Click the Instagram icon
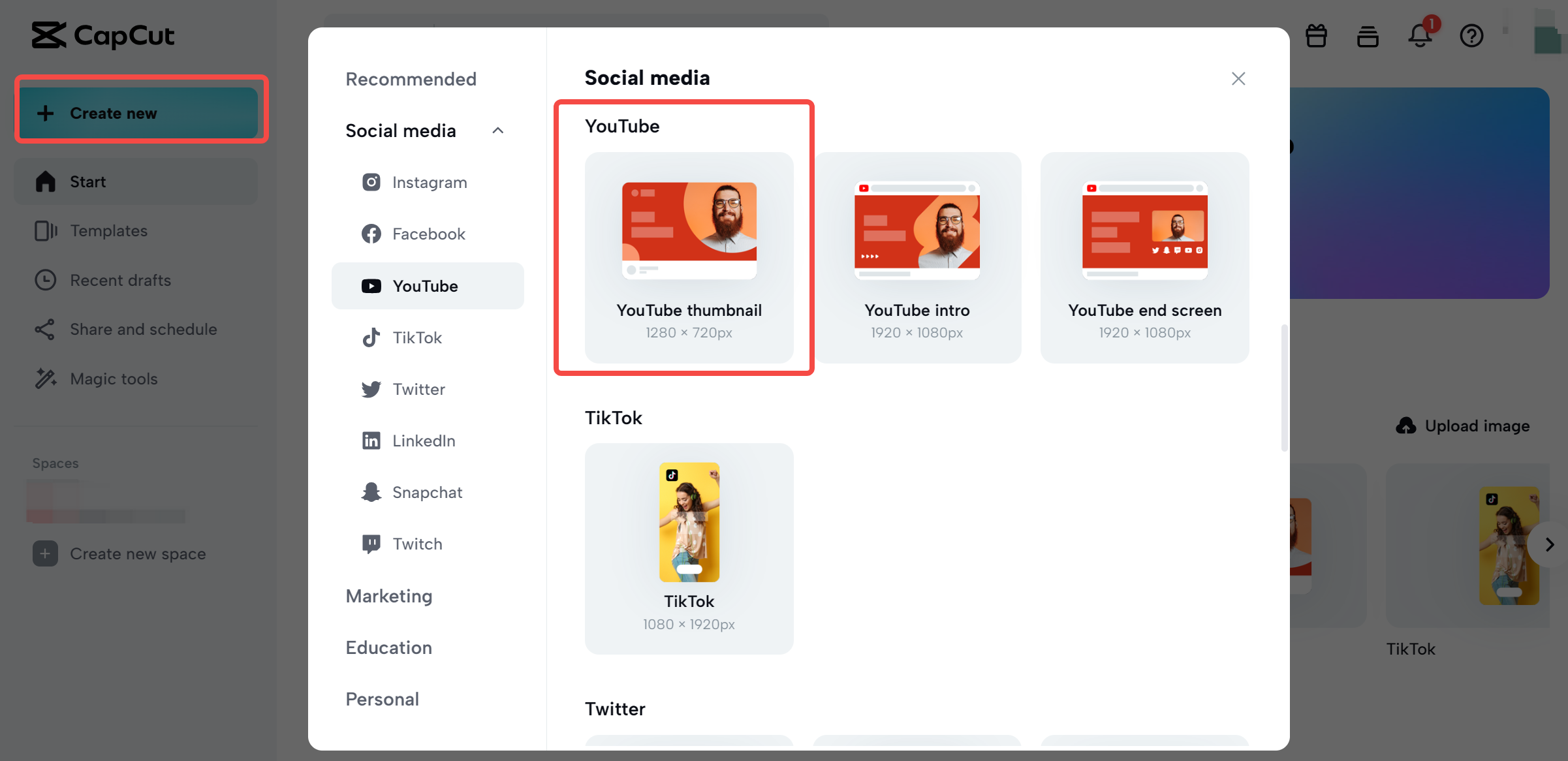 tap(371, 182)
